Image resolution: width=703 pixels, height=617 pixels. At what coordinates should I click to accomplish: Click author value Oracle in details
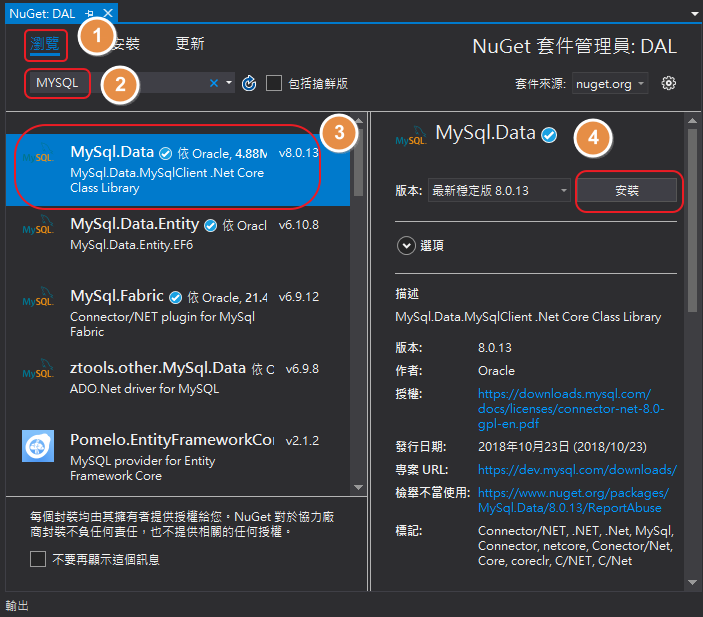496,371
